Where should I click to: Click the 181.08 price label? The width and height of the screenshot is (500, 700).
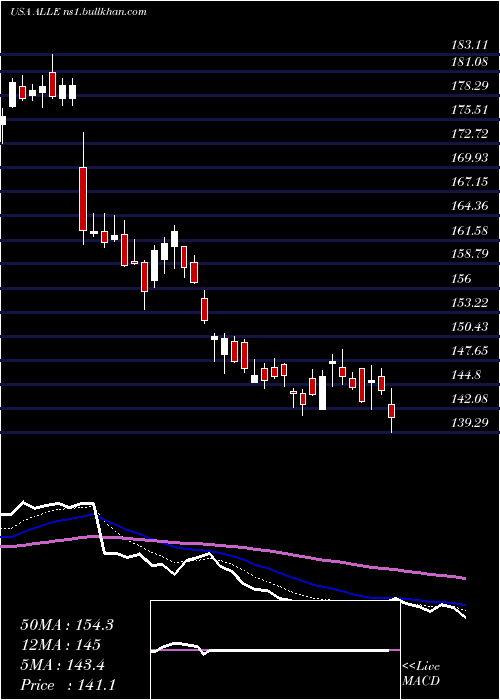click(x=470, y=62)
